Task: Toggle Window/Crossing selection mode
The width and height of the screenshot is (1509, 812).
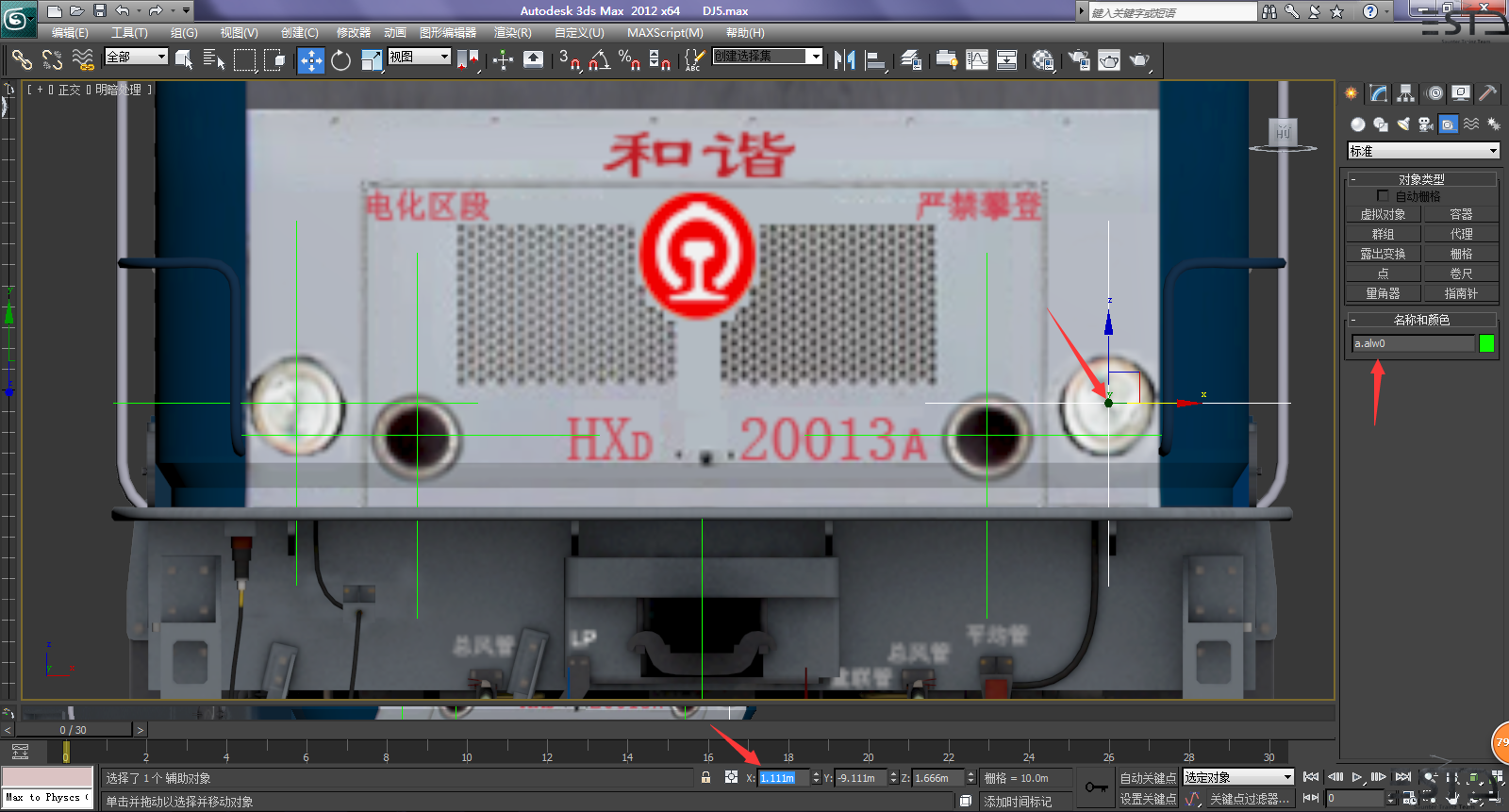Action: pos(275,59)
